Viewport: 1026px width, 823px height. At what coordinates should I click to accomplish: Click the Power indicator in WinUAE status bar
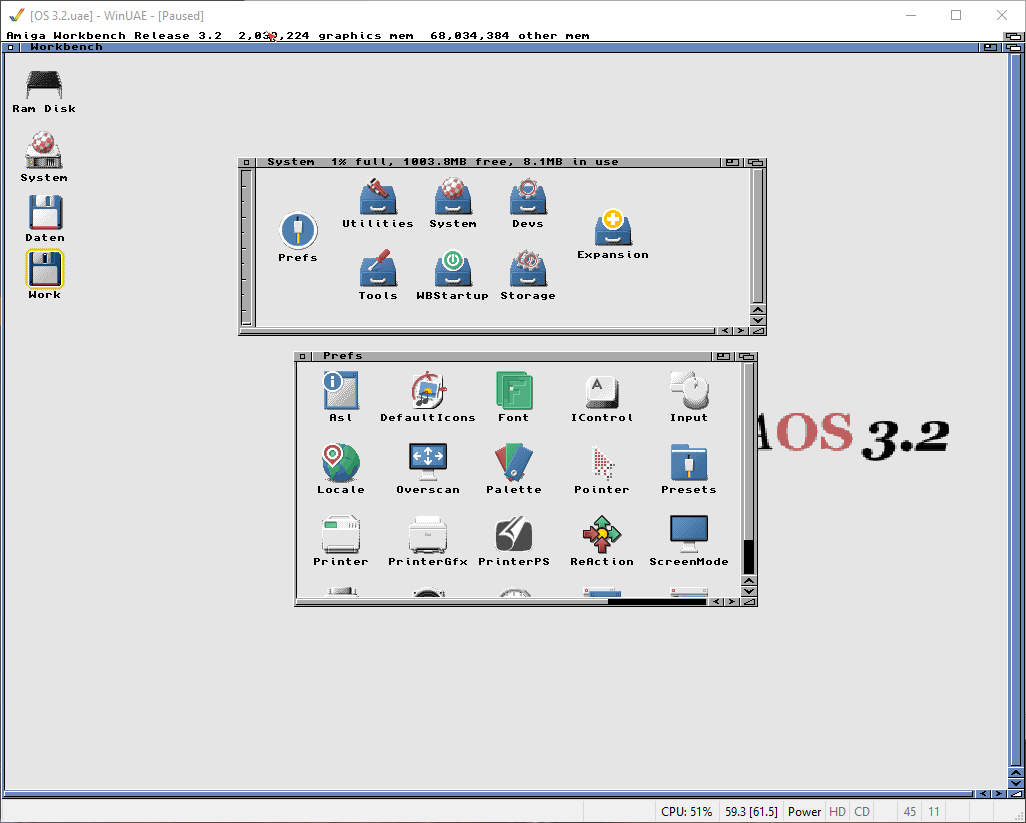[804, 812]
